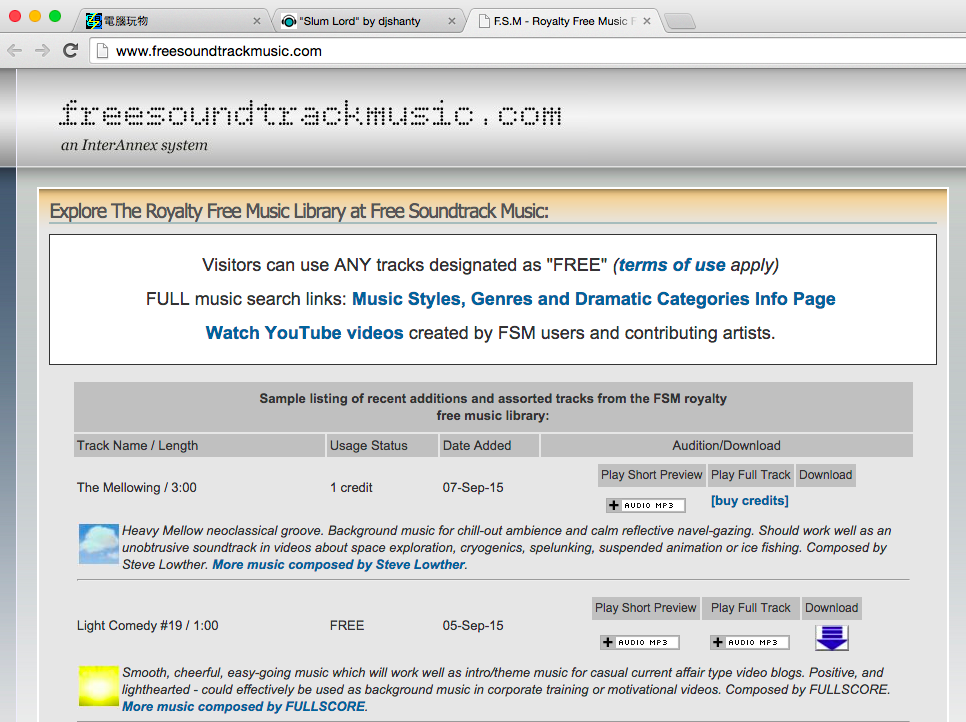Click the browser Back arrow
The width and height of the screenshot is (966, 722).
coord(15,51)
